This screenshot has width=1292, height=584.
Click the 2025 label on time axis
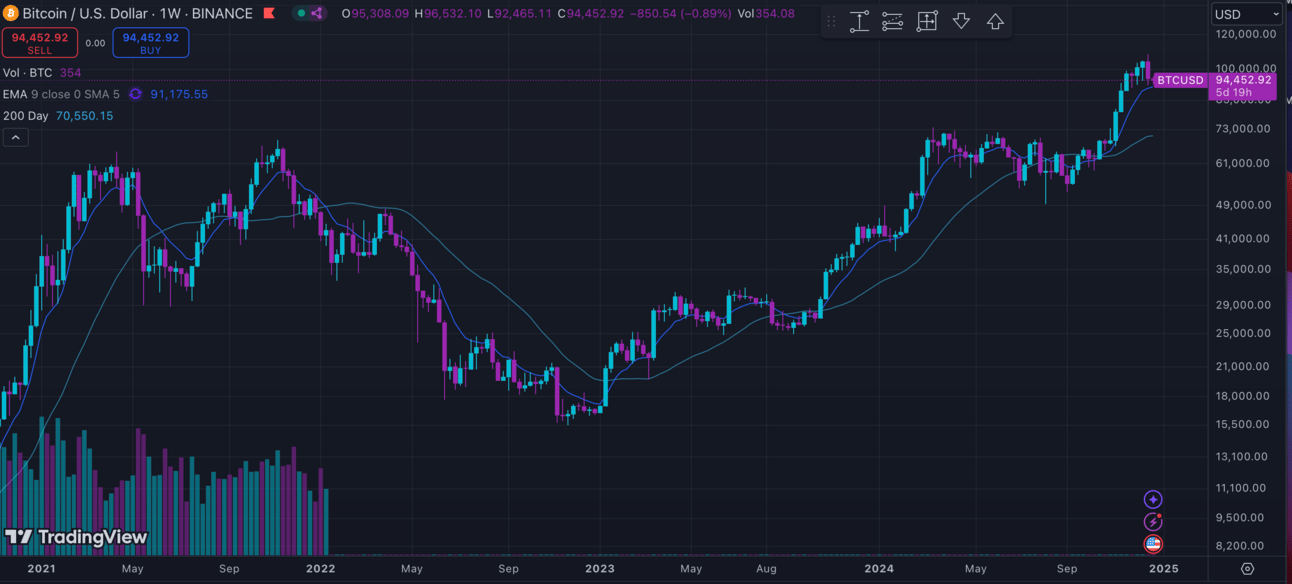click(x=1163, y=568)
